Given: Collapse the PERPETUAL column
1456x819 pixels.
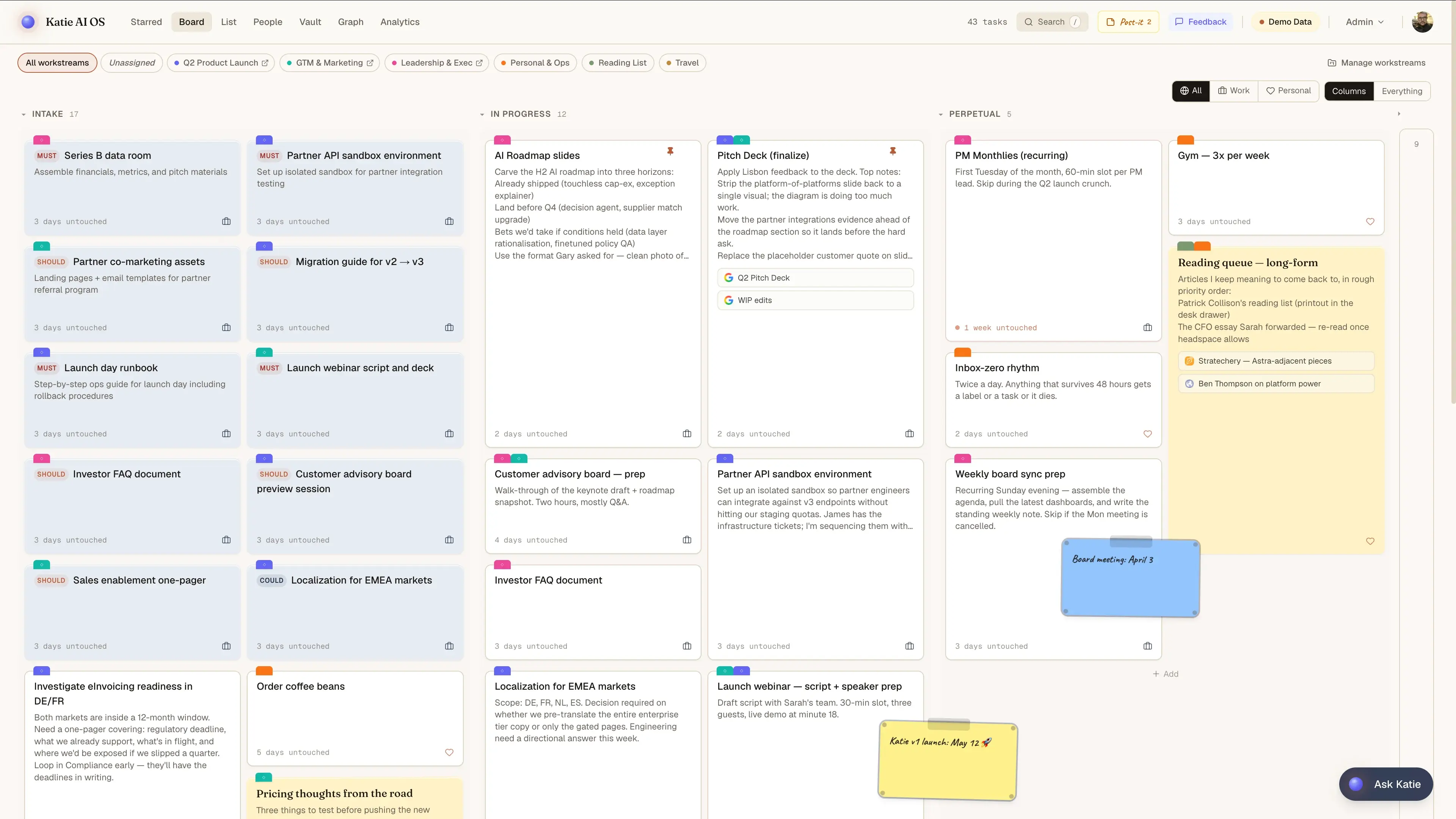Looking at the screenshot, I should click(x=940, y=114).
